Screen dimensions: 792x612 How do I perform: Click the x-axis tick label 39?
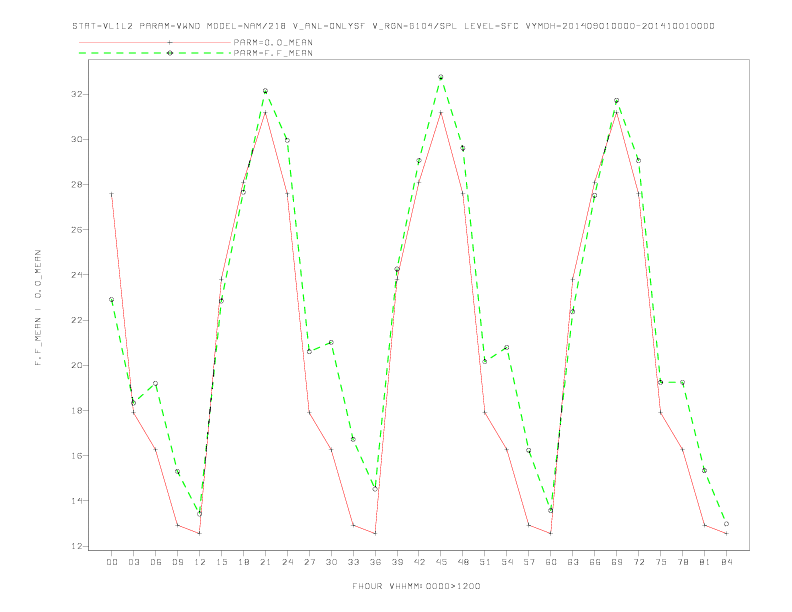397,562
